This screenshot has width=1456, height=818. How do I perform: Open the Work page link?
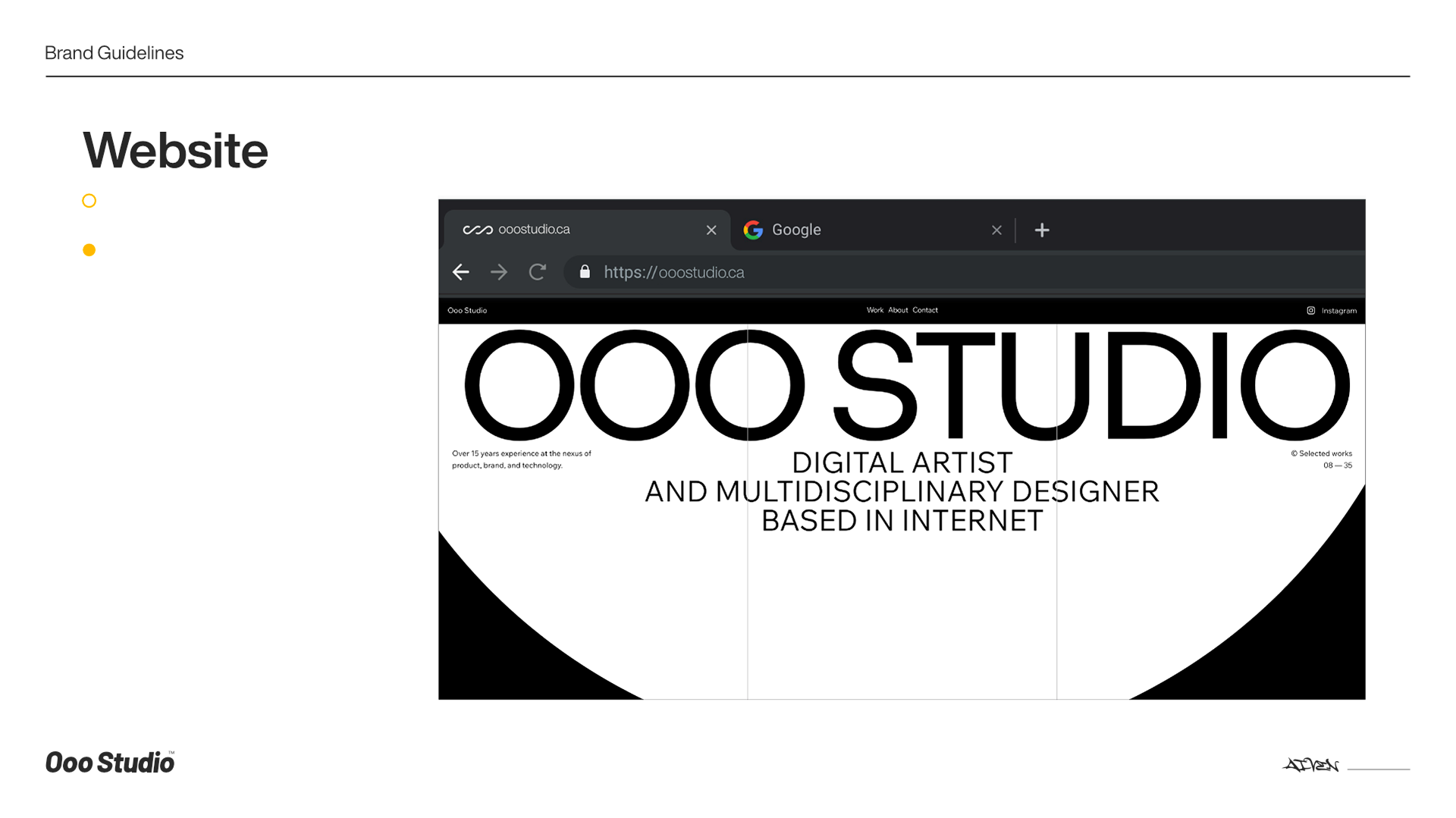(875, 310)
